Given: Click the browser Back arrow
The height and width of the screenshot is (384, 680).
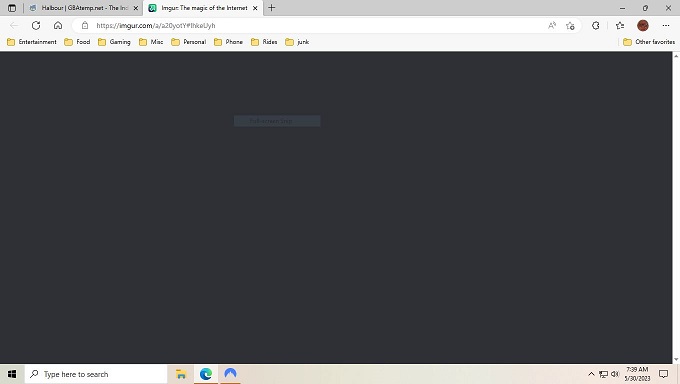Looking at the screenshot, I should (14, 26).
